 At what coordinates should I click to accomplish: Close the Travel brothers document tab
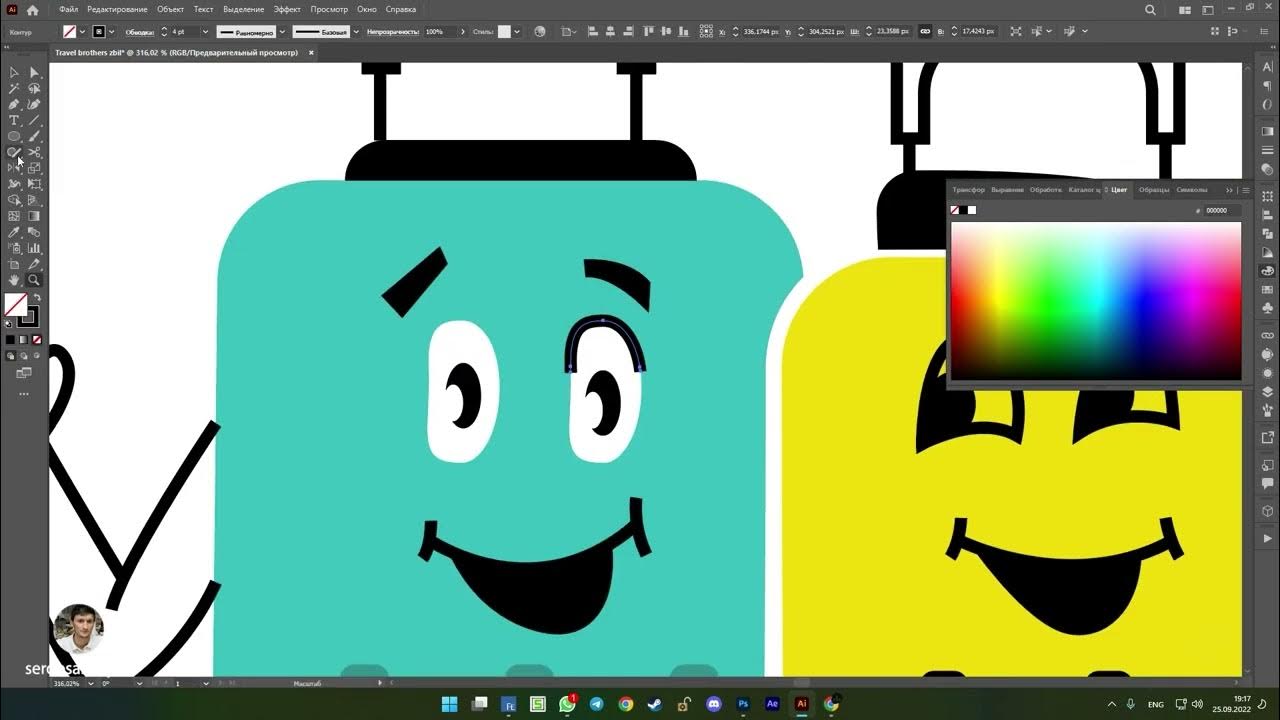(309, 52)
